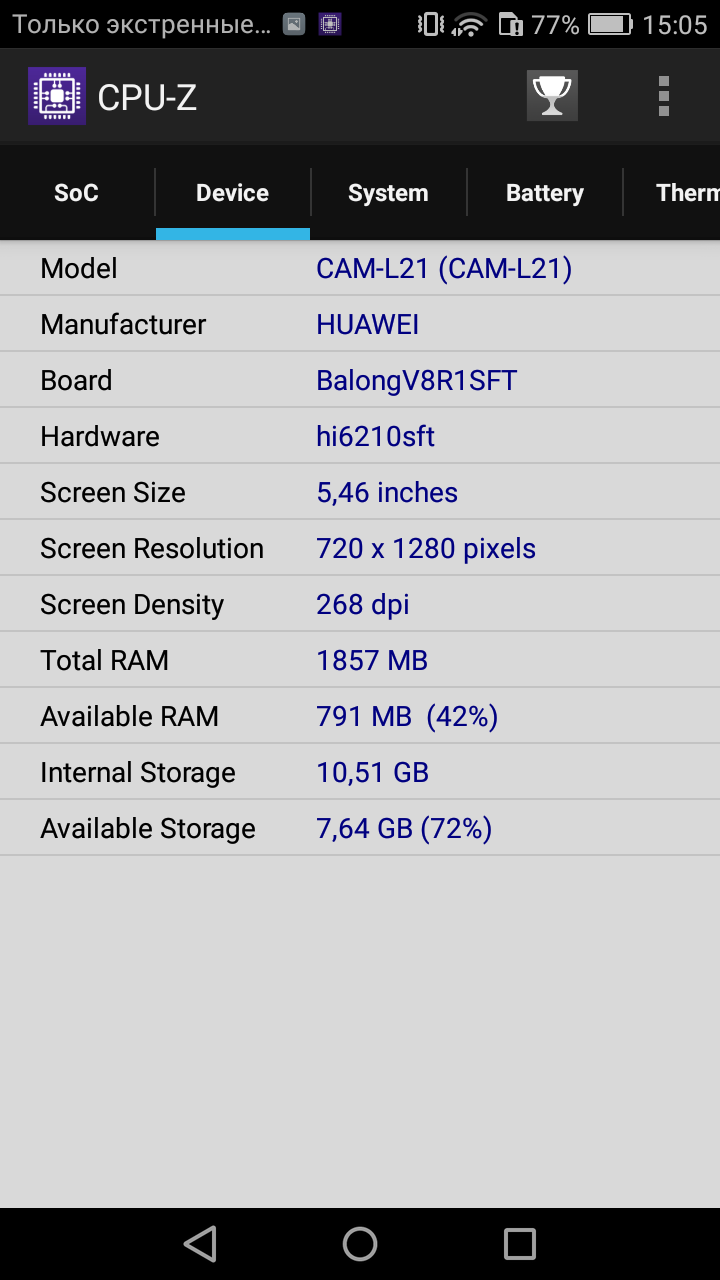
Task: Tap the Available Storage 7,64 GB row
Action: coord(360,828)
